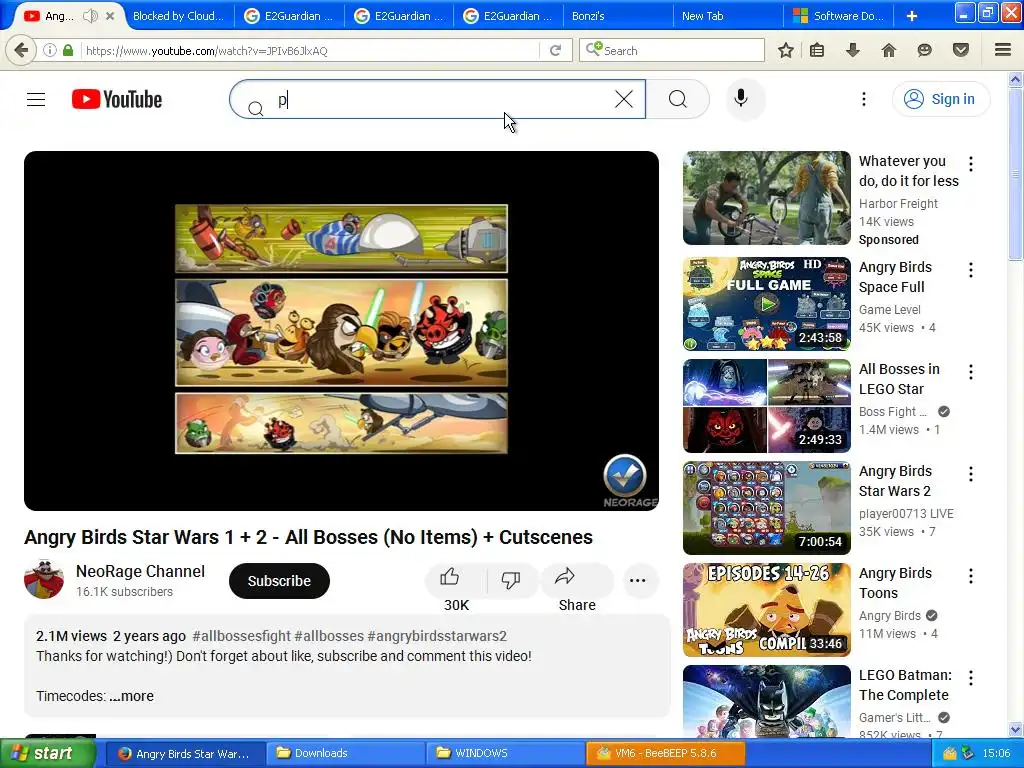Open menu for All Bosses in LEGO Star

[971, 372]
